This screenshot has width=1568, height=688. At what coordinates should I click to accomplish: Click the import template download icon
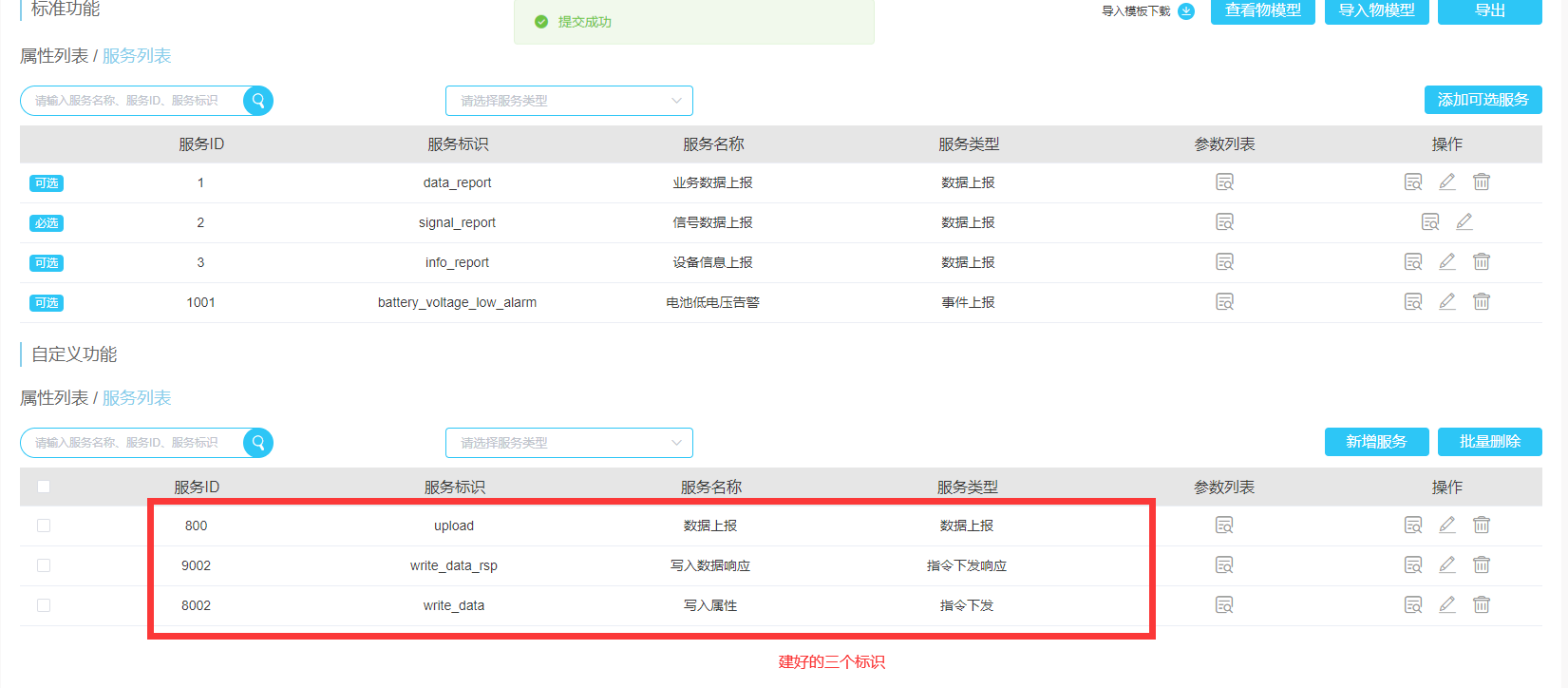click(x=1186, y=11)
